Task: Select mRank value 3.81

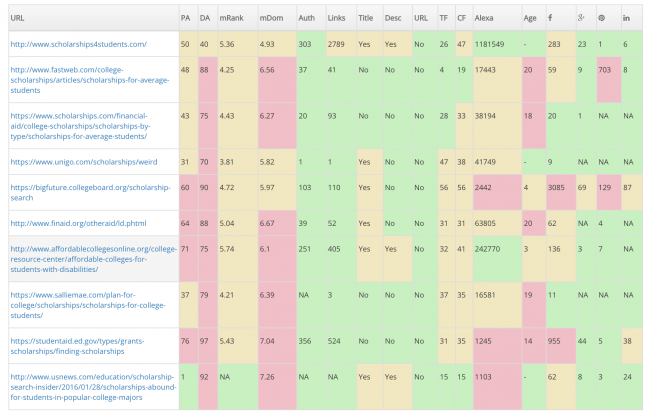Action: [227, 162]
